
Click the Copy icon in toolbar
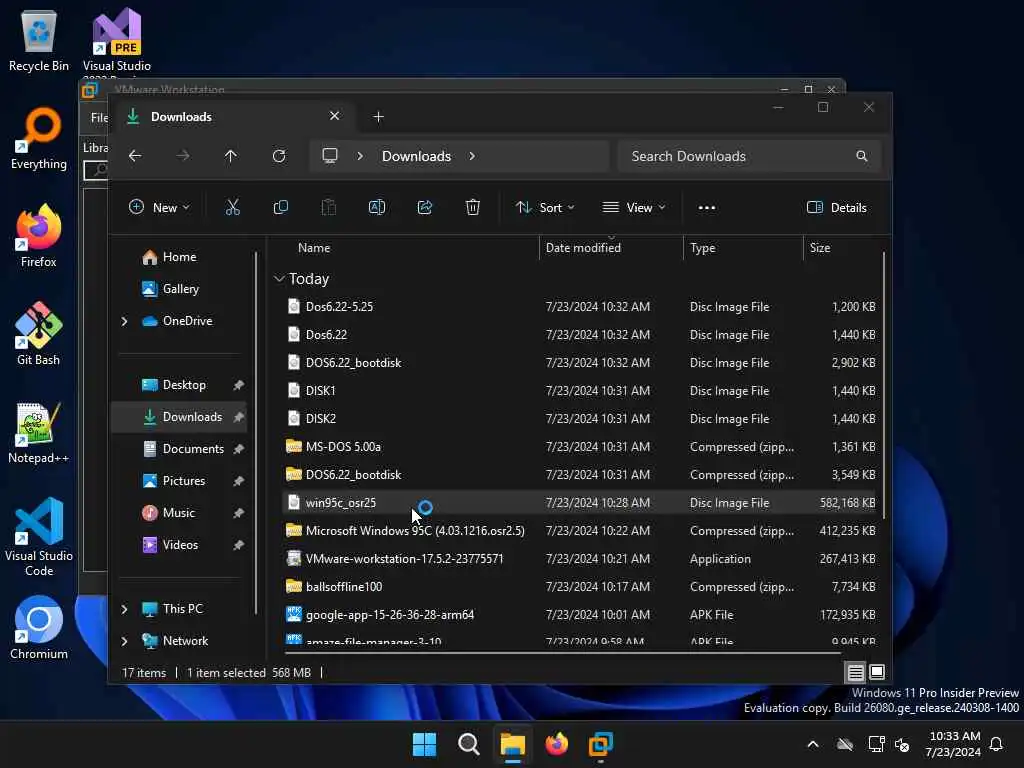(281, 208)
